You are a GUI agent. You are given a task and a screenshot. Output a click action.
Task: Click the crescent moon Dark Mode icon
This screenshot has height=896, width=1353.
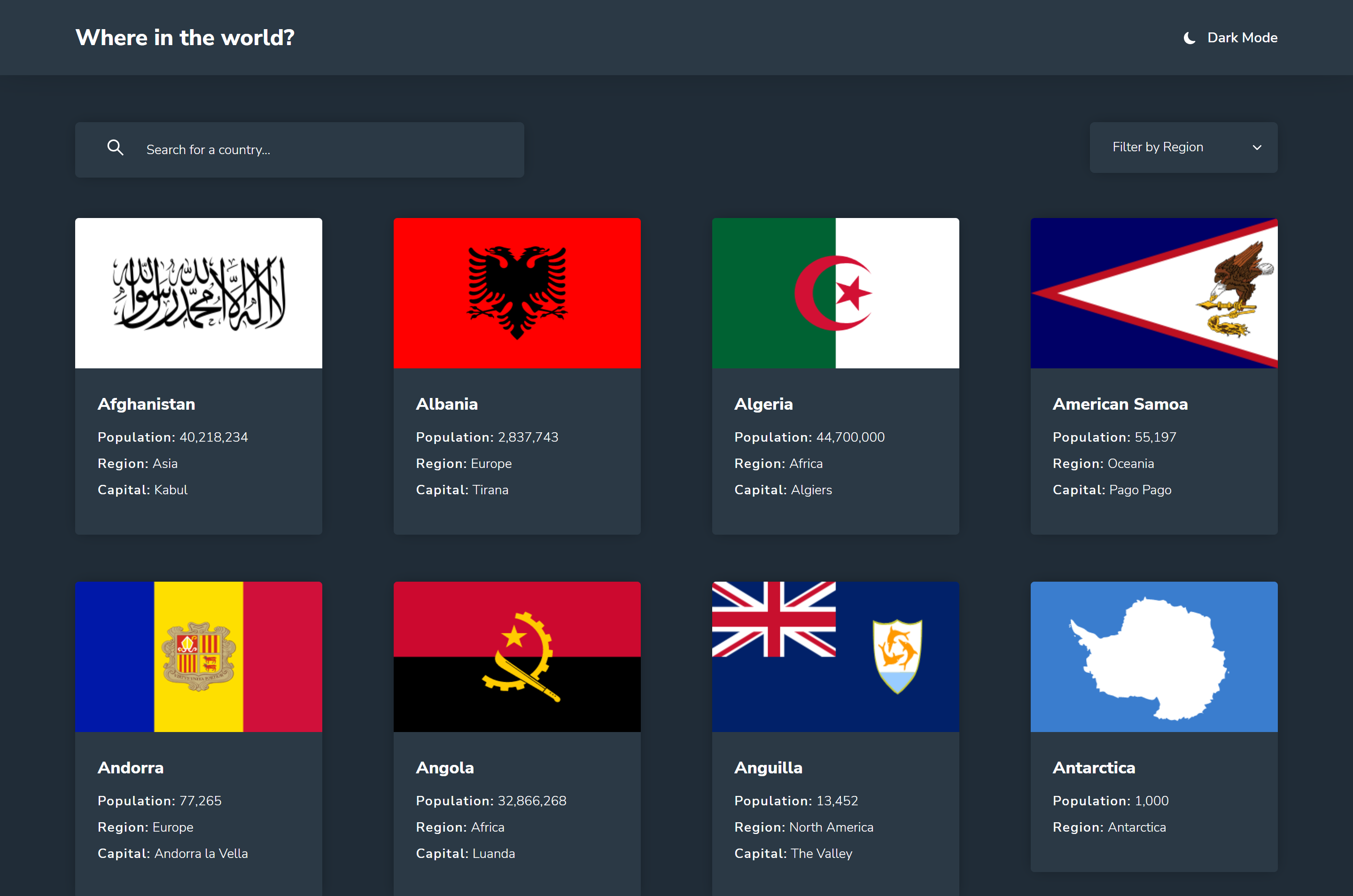coord(1190,38)
